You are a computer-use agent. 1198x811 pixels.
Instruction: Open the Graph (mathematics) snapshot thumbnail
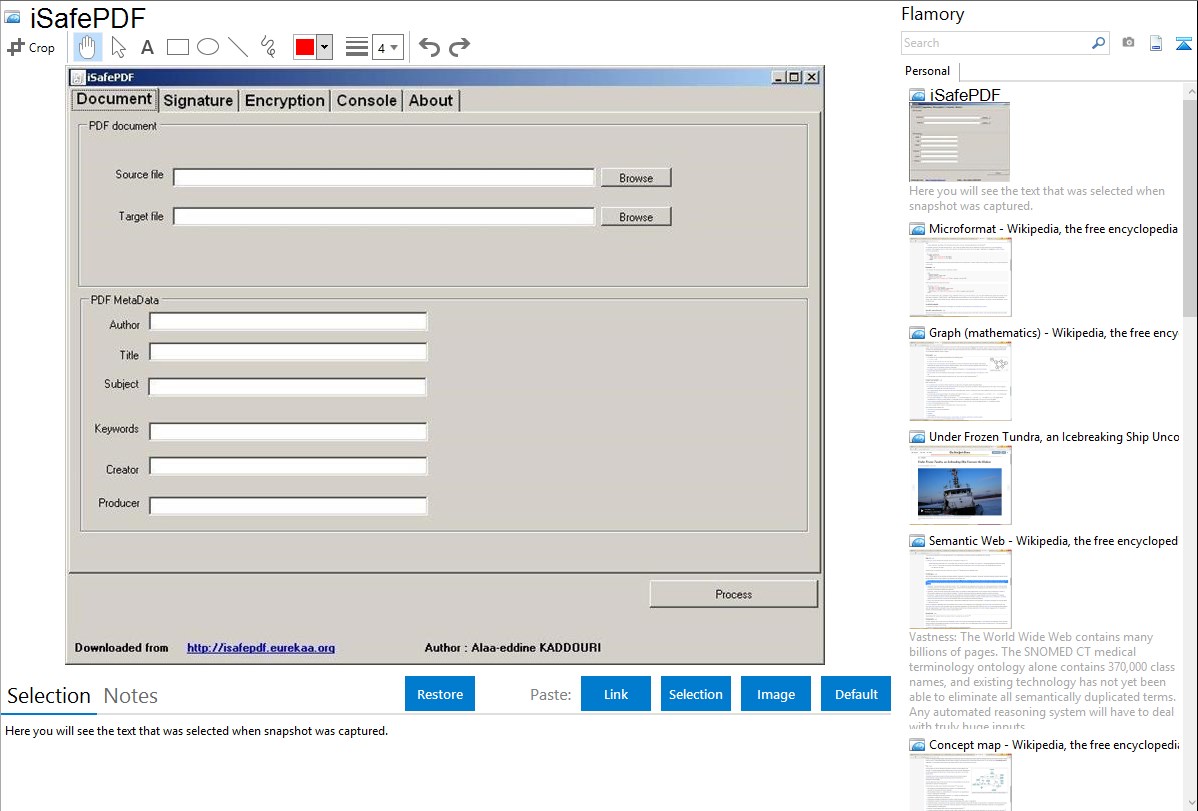[960, 381]
